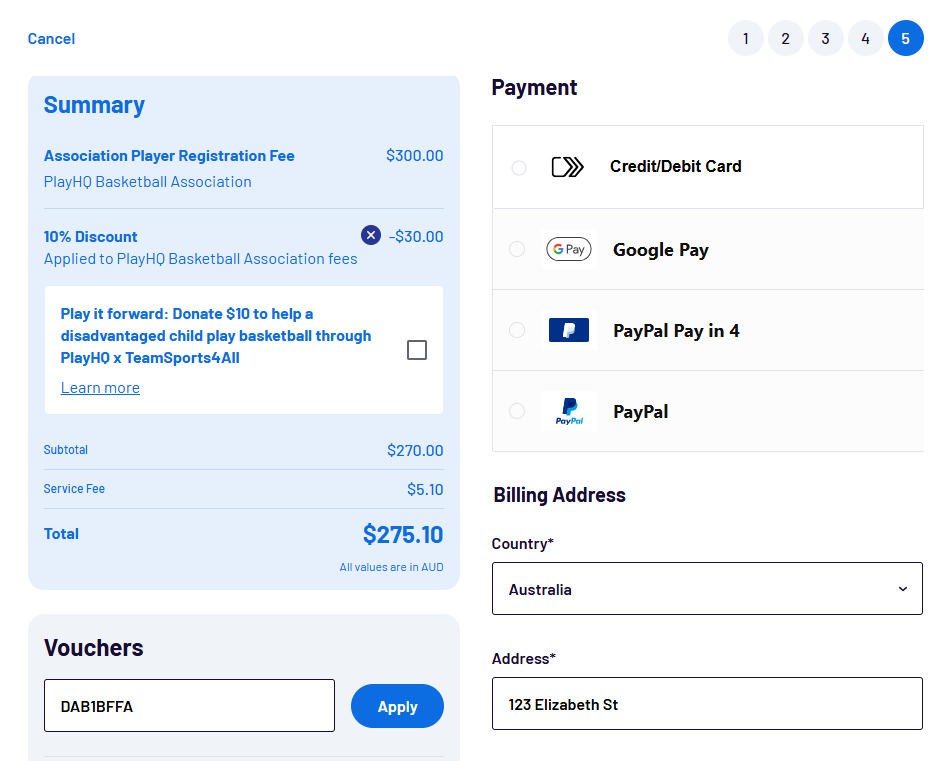Click the Cancel link

click(51, 38)
